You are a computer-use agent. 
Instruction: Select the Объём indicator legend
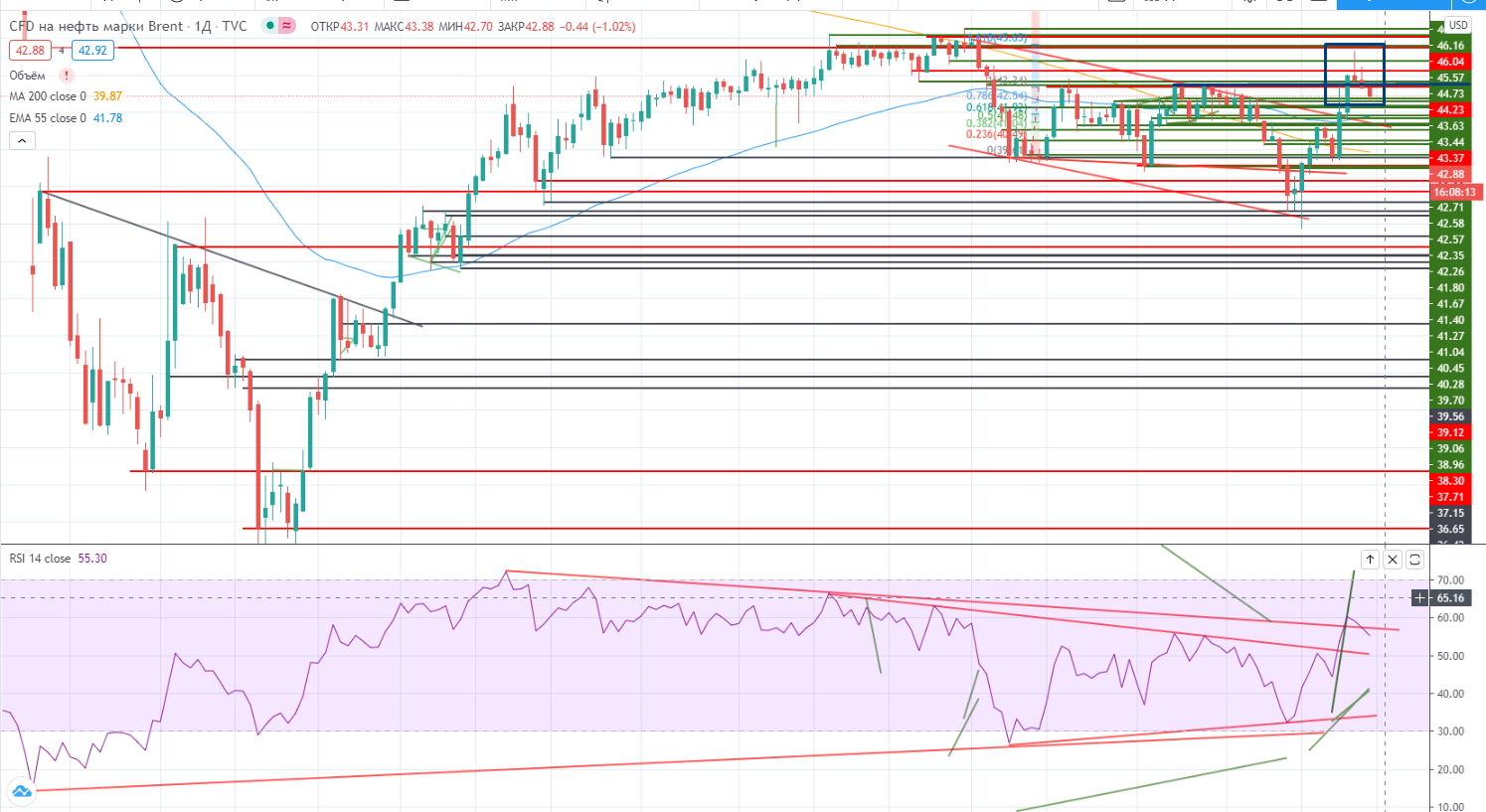[x=28, y=76]
